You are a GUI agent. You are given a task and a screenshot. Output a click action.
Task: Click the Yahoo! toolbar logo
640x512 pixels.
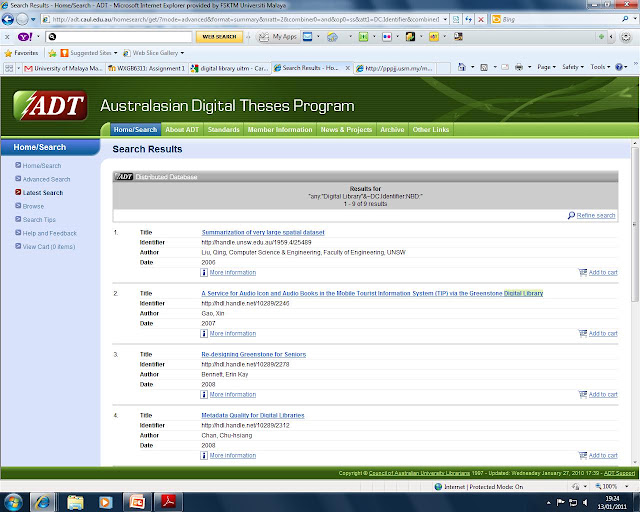point(25,37)
